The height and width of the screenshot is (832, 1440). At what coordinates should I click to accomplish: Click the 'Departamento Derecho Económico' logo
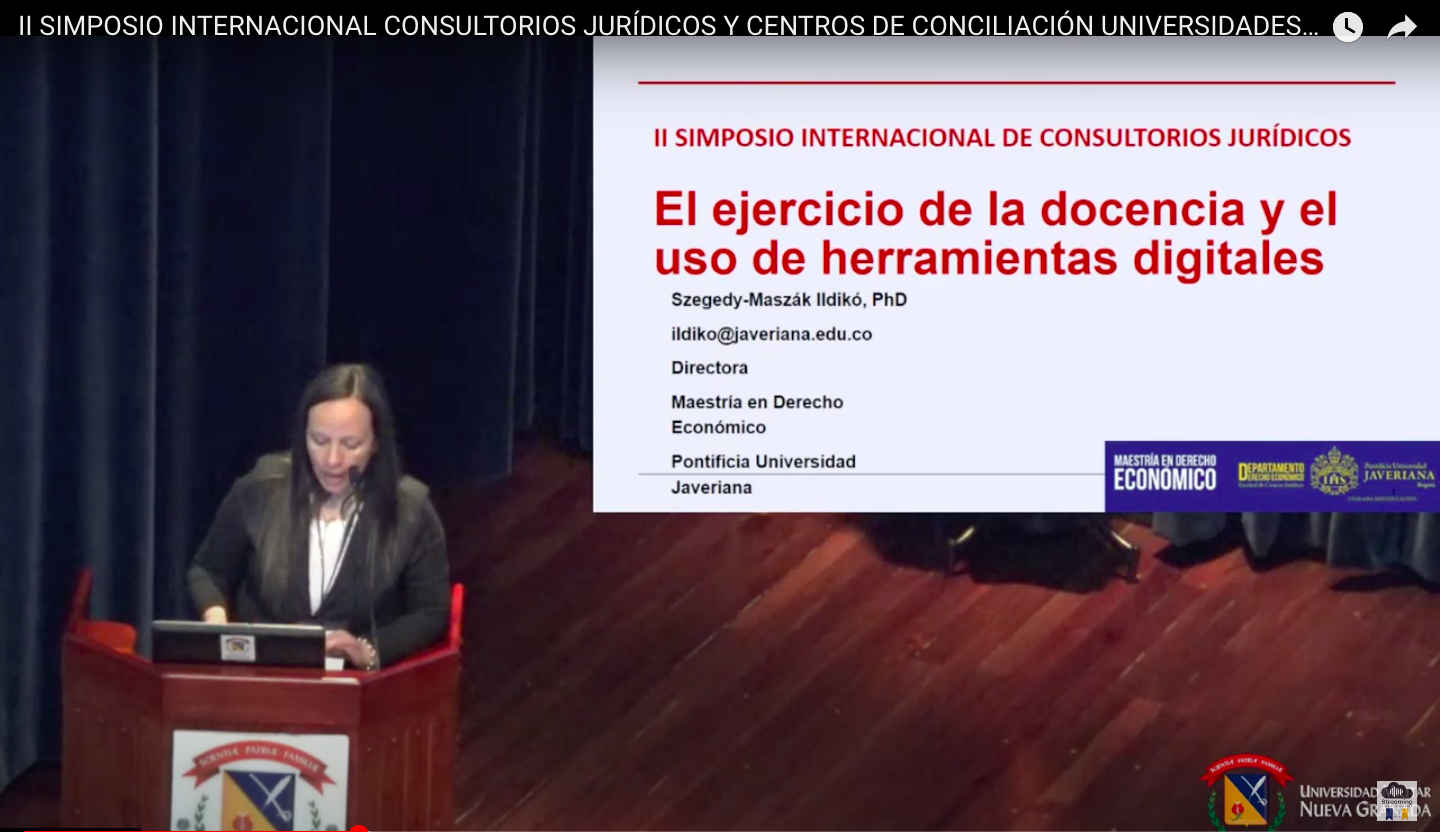coord(1271,474)
